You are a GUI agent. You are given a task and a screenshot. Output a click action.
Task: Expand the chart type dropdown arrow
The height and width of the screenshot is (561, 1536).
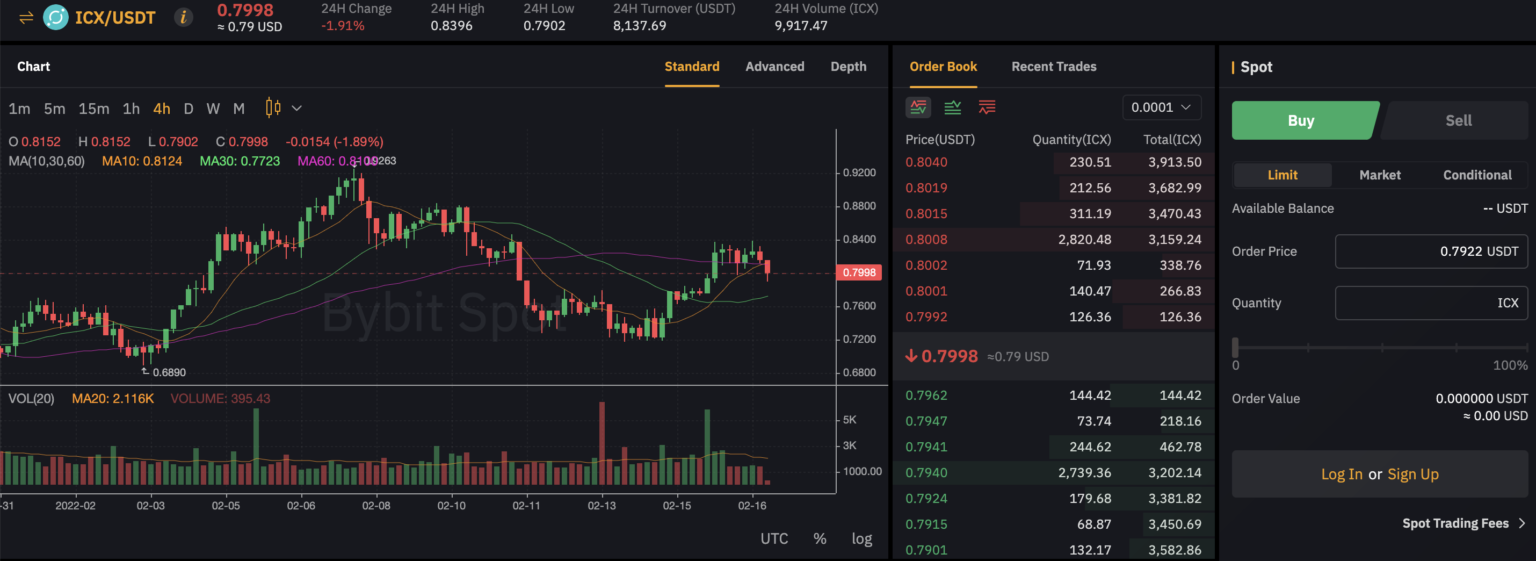coord(296,108)
